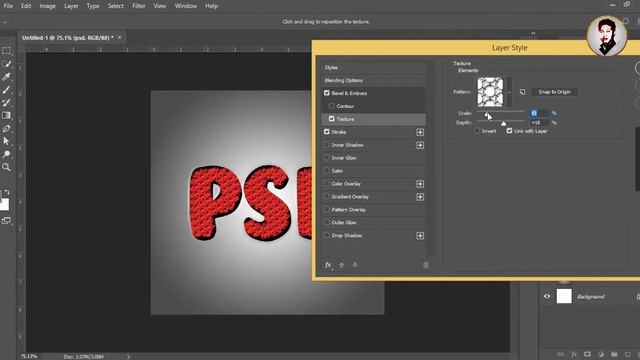Create new group folder icon
This screenshot has height=360, width=640.
click(x=614, y=354)
